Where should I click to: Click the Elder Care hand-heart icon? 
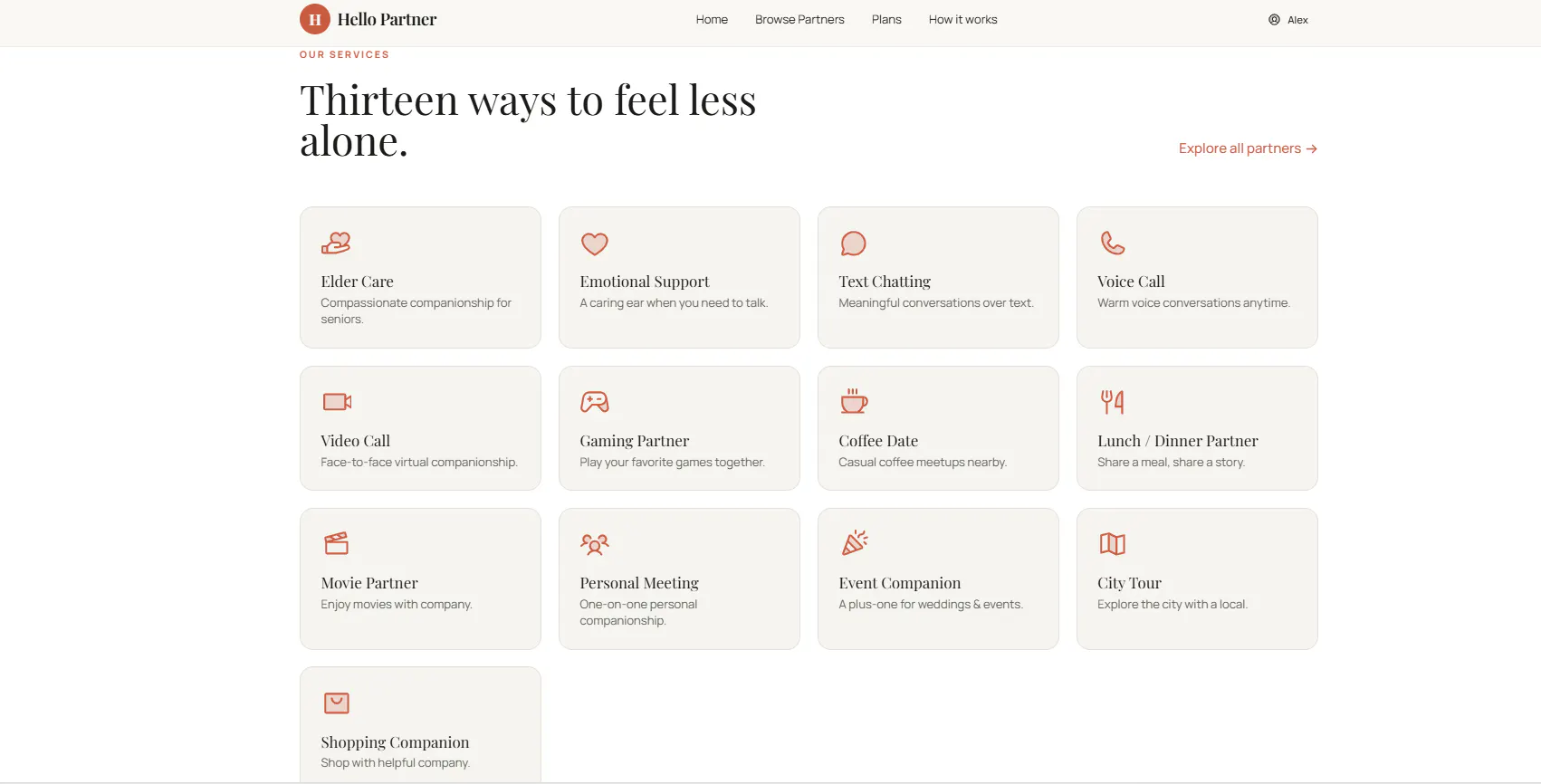tap(336, 243)
